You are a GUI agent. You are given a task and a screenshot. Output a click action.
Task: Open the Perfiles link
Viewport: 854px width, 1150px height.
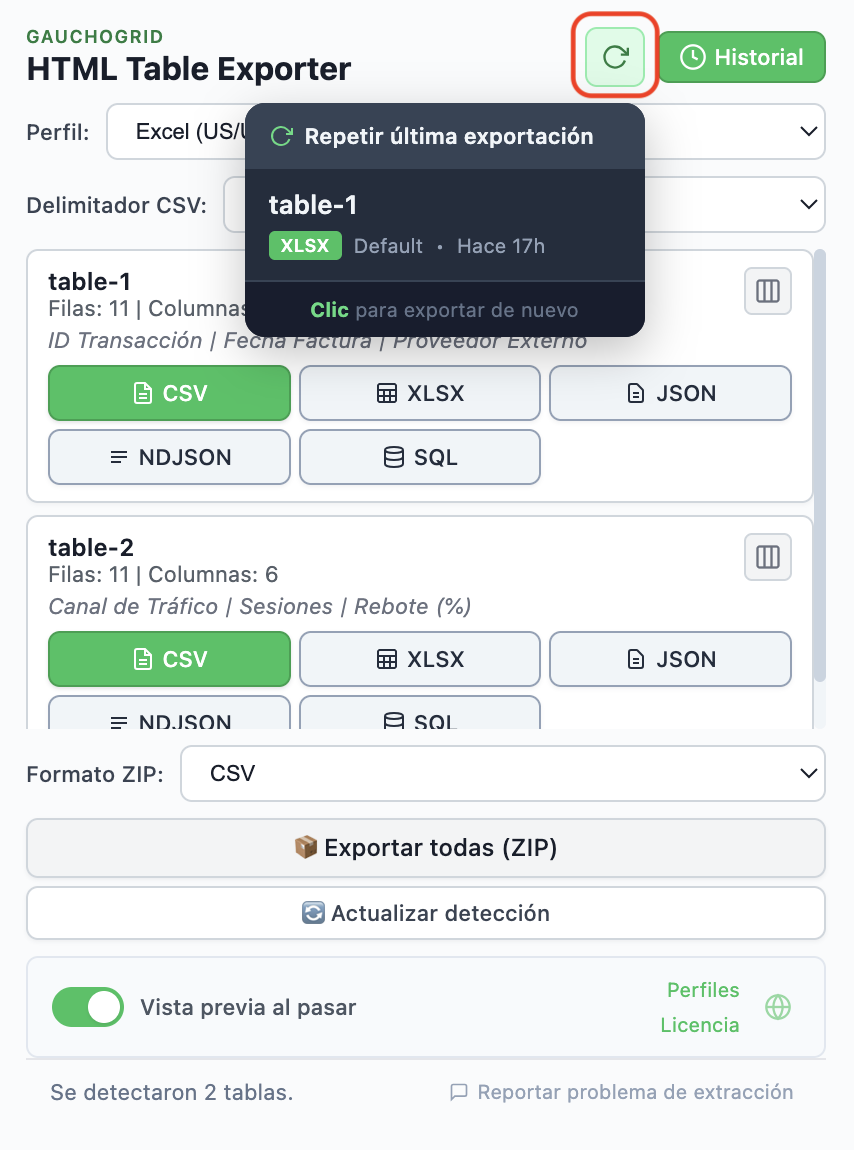point(703,990)
